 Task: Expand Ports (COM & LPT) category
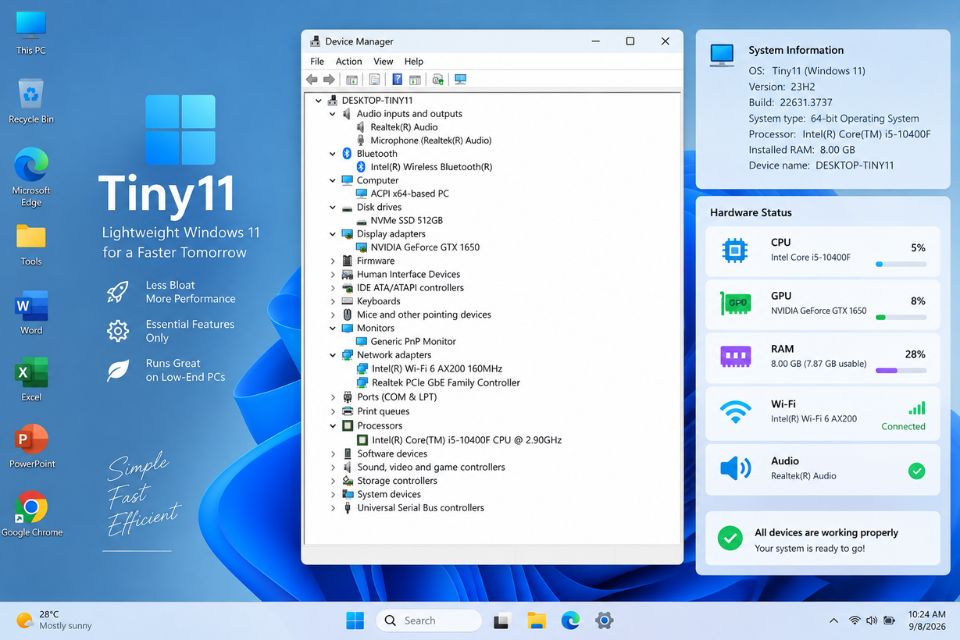(332, 397)
